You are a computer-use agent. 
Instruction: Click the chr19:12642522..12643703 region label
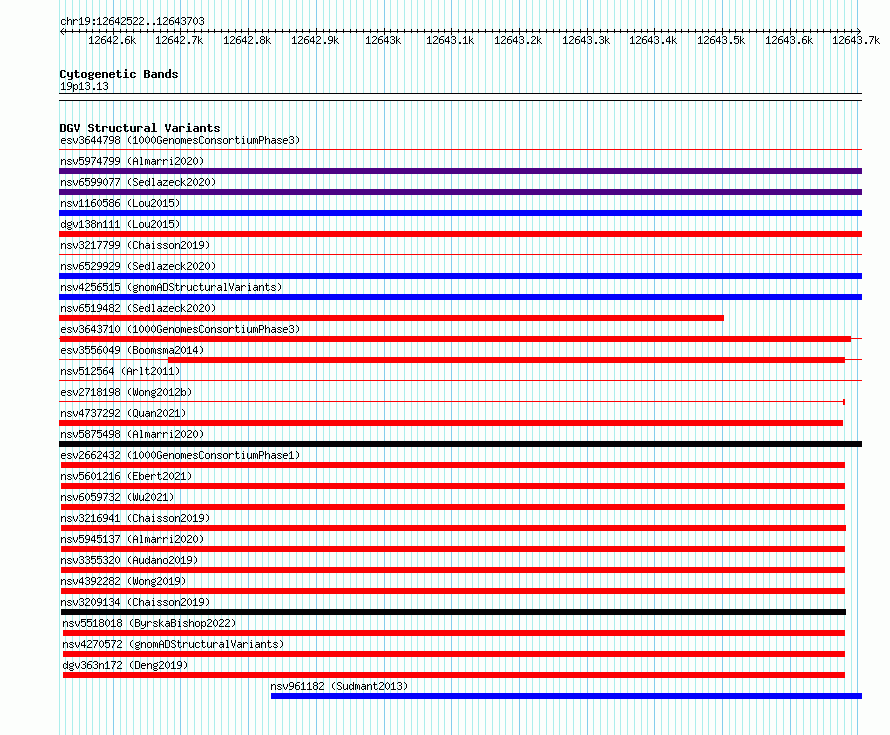click(132, 21)
